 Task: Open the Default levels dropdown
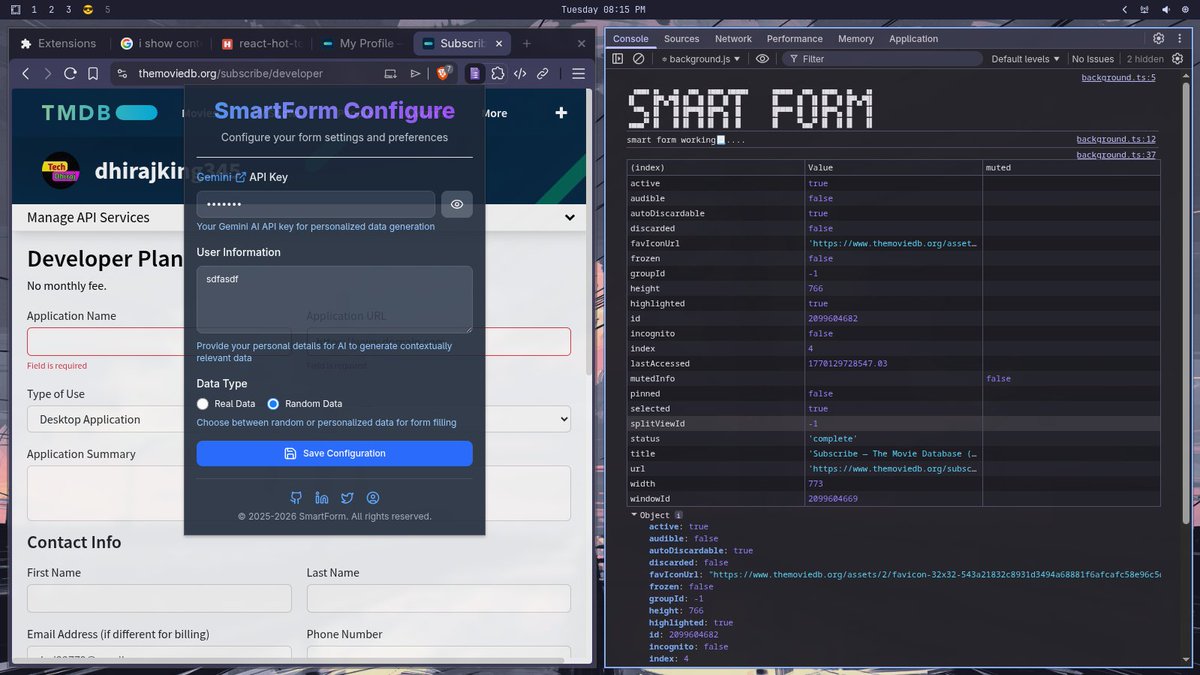[x=1026, y=59]
